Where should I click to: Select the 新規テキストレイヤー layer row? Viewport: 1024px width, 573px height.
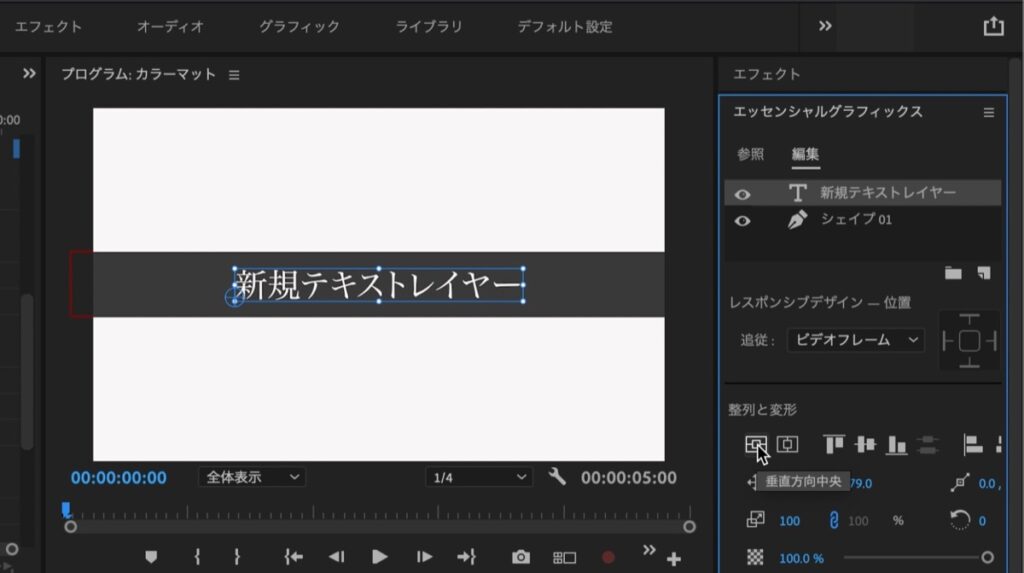pos(863,193)
